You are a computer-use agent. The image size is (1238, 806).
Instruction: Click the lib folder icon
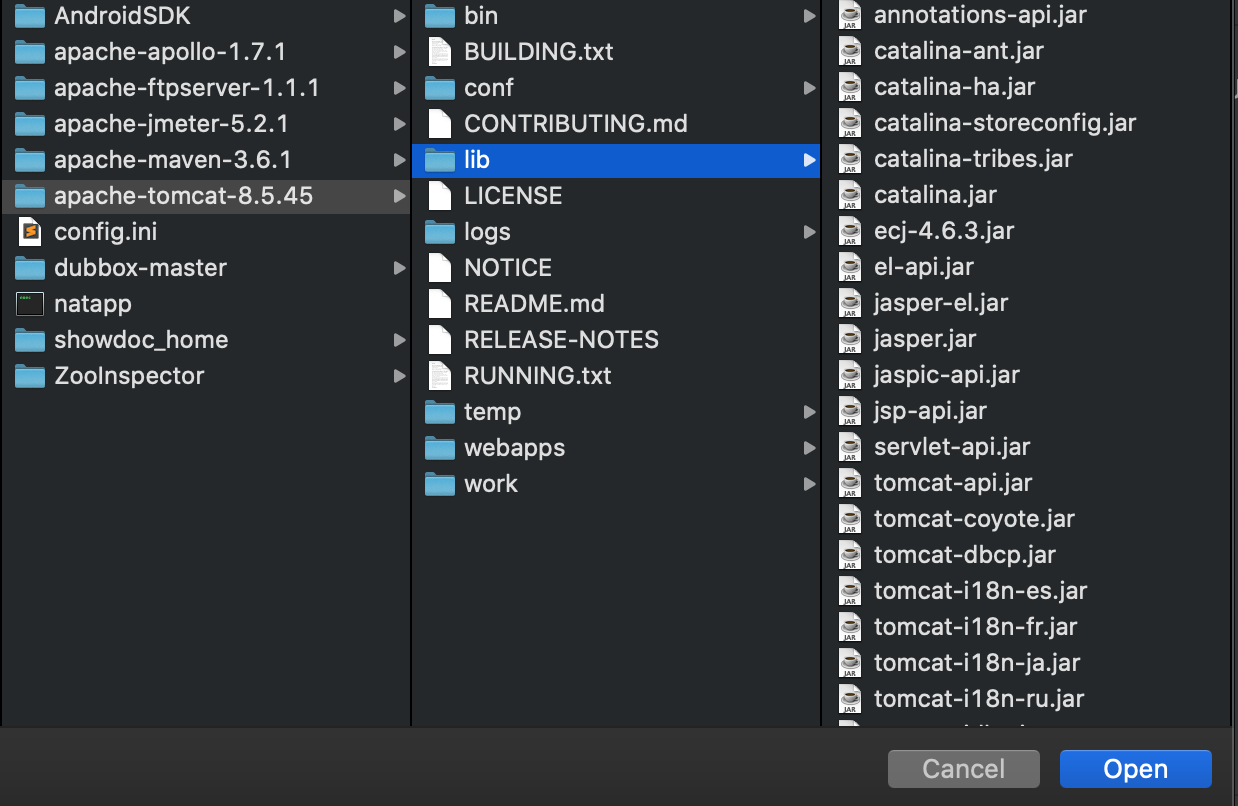click(440, 160)
